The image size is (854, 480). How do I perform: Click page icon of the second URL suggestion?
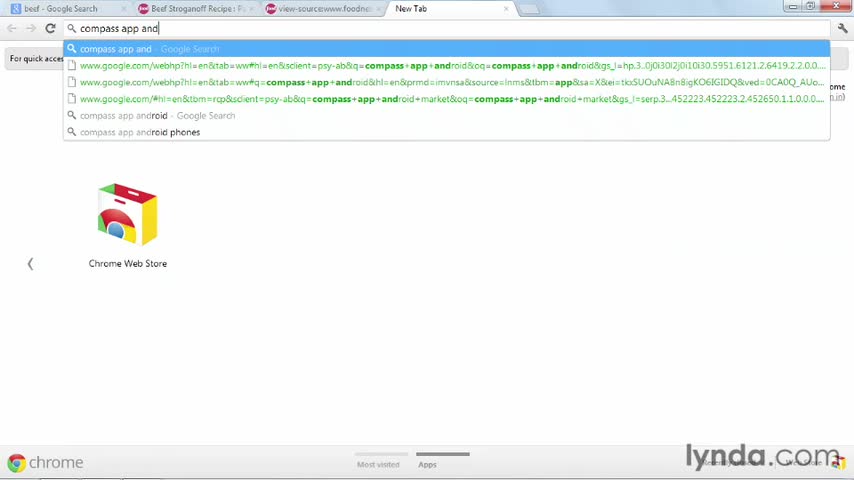[x=71, y=82]
